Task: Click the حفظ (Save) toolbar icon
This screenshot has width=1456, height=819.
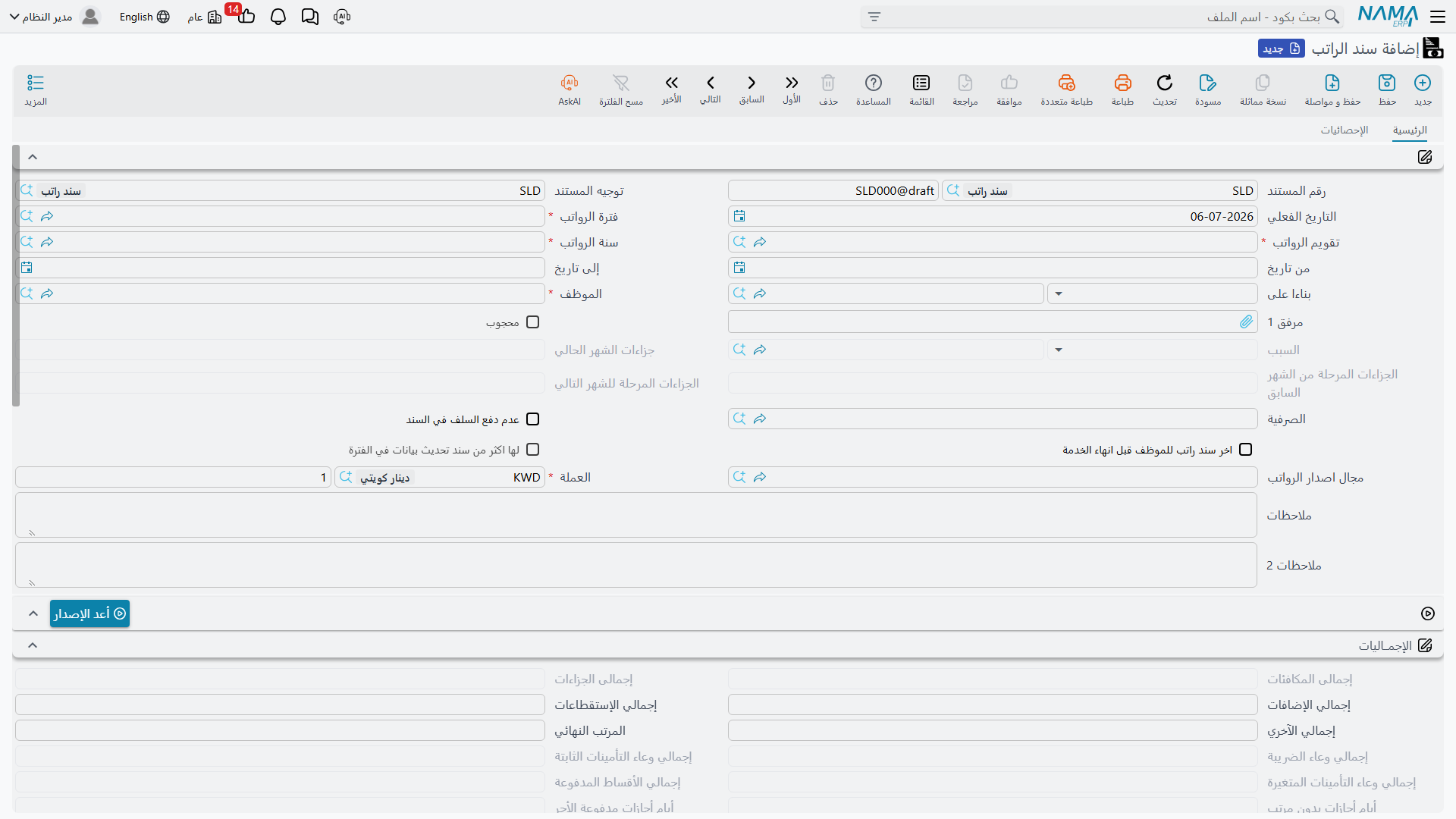Action: point(1387,83)
